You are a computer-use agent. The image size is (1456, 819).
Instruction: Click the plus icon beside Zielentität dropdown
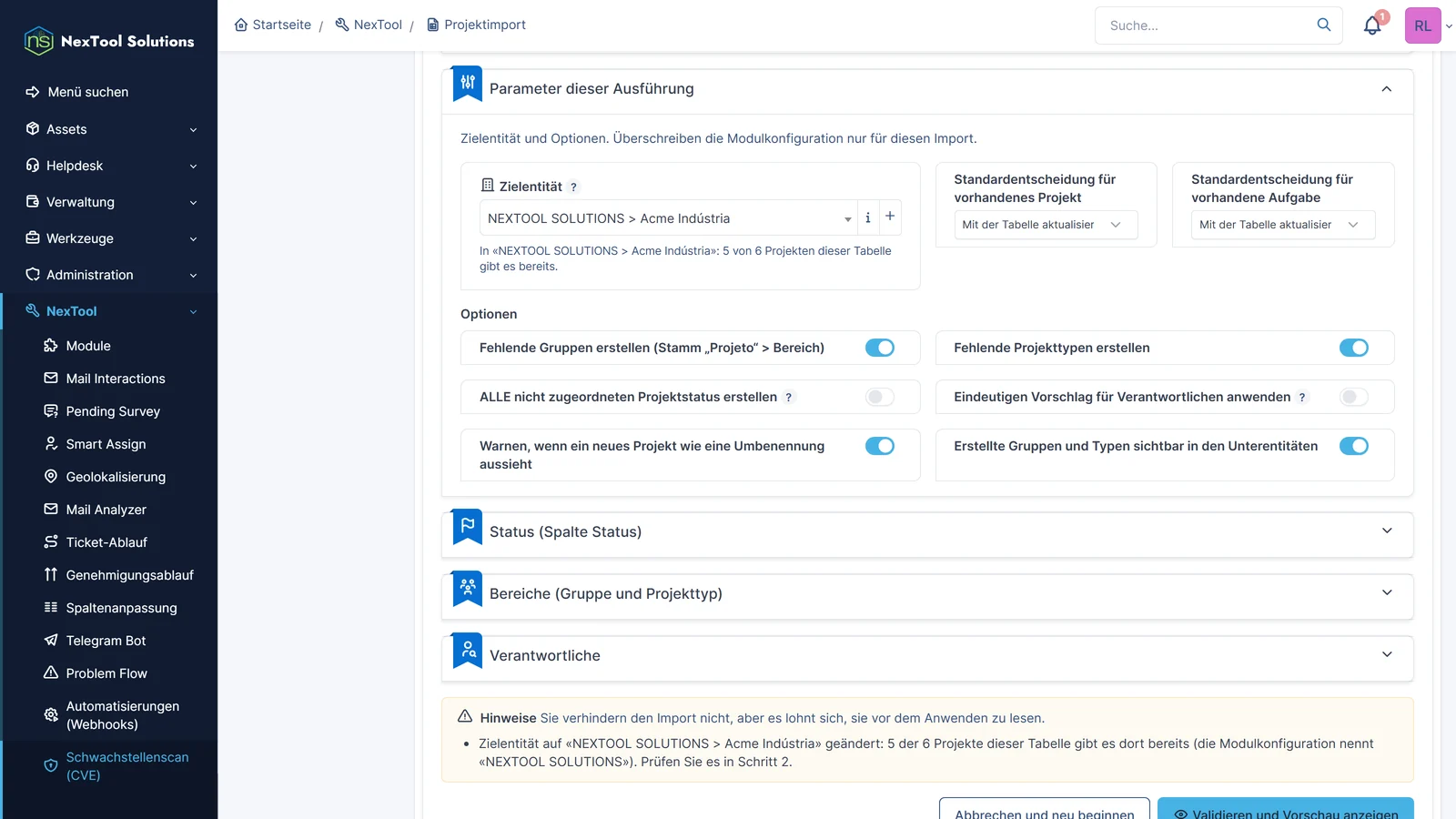pos(890,217)
